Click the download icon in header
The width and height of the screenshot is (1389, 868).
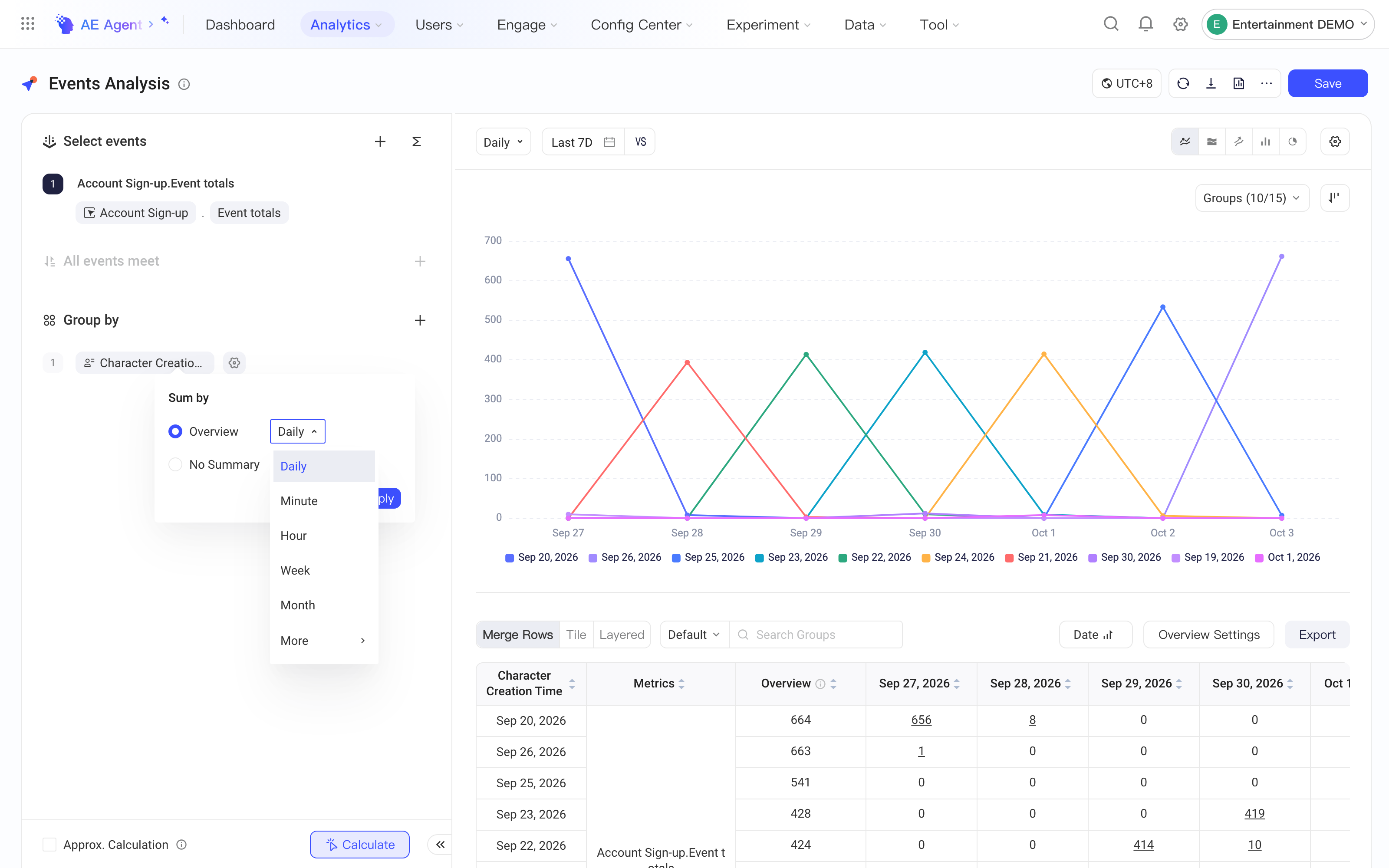tap(1211, 83)
